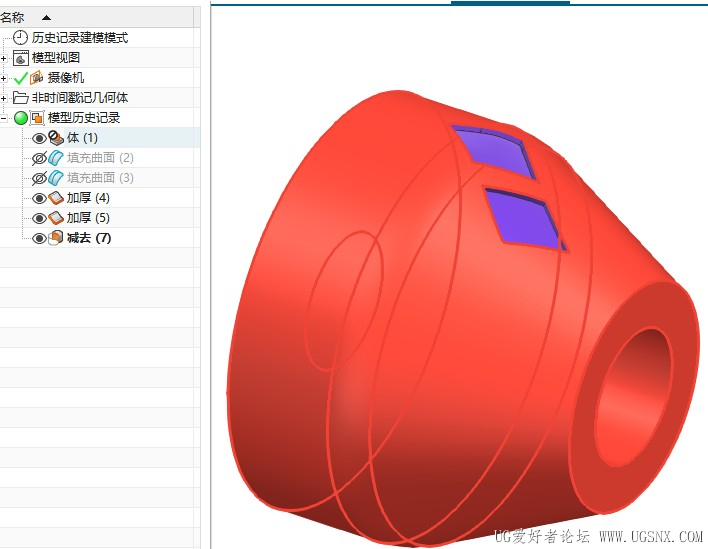Select the 体 (1) label
The height and width of the screenshot is (549, 708).
(x=82, y=138)
